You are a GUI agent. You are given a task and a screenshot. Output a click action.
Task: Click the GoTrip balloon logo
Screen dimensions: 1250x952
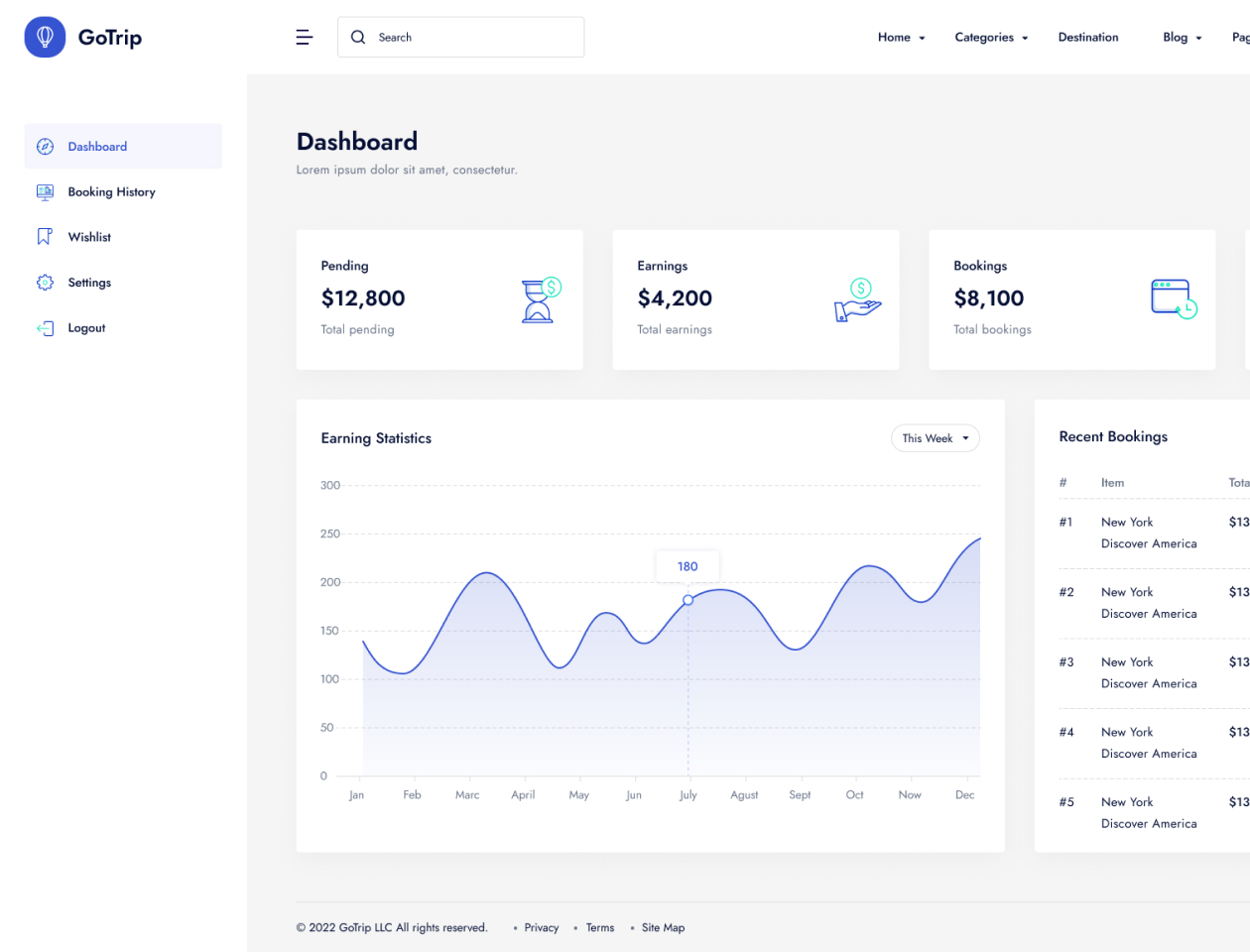click(x=45, y=37)
